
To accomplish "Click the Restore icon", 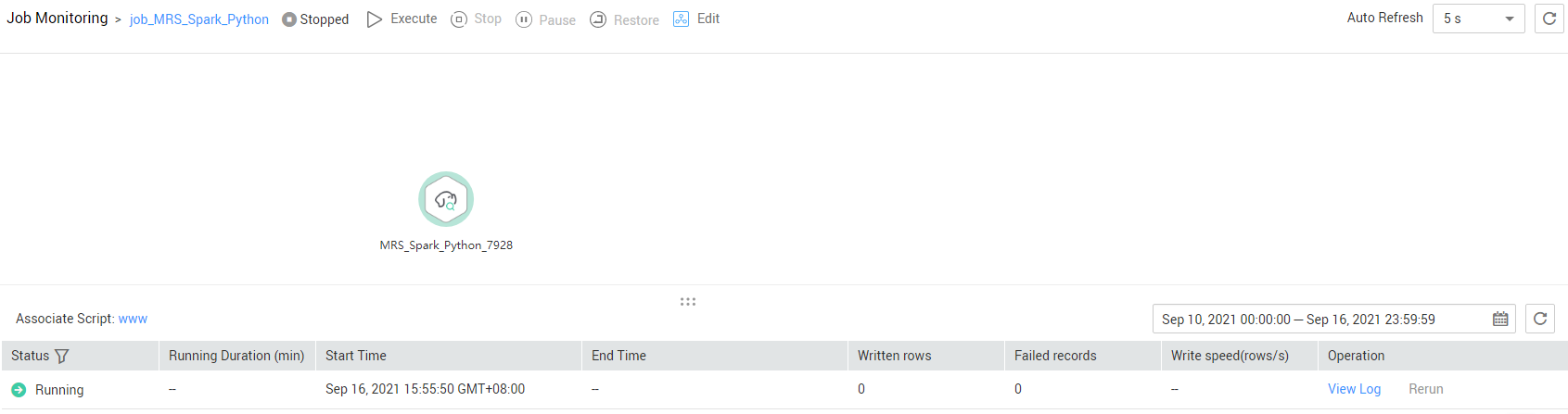I will click(598, 19).
